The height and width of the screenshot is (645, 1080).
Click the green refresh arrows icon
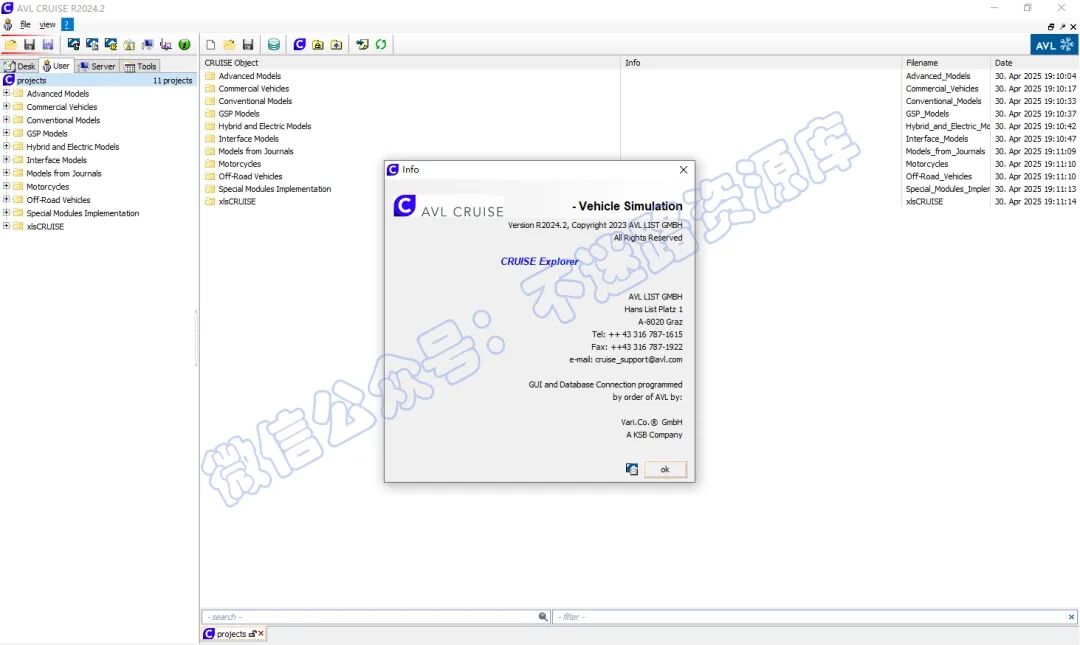381,44
